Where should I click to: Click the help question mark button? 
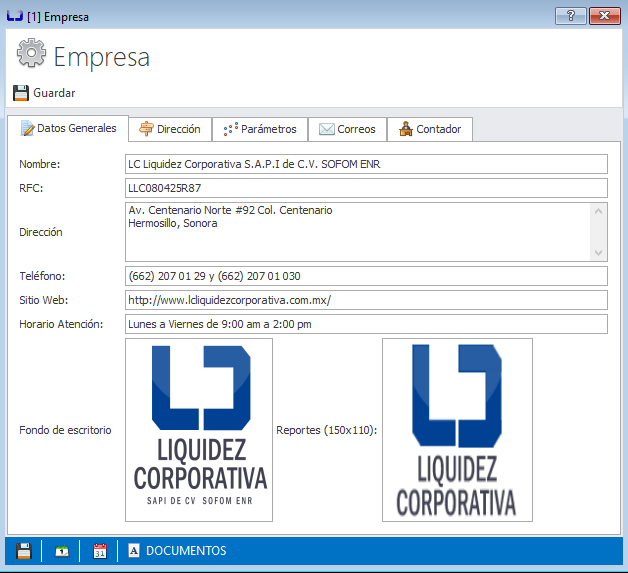pyautogui.click(x=571, y=16)
